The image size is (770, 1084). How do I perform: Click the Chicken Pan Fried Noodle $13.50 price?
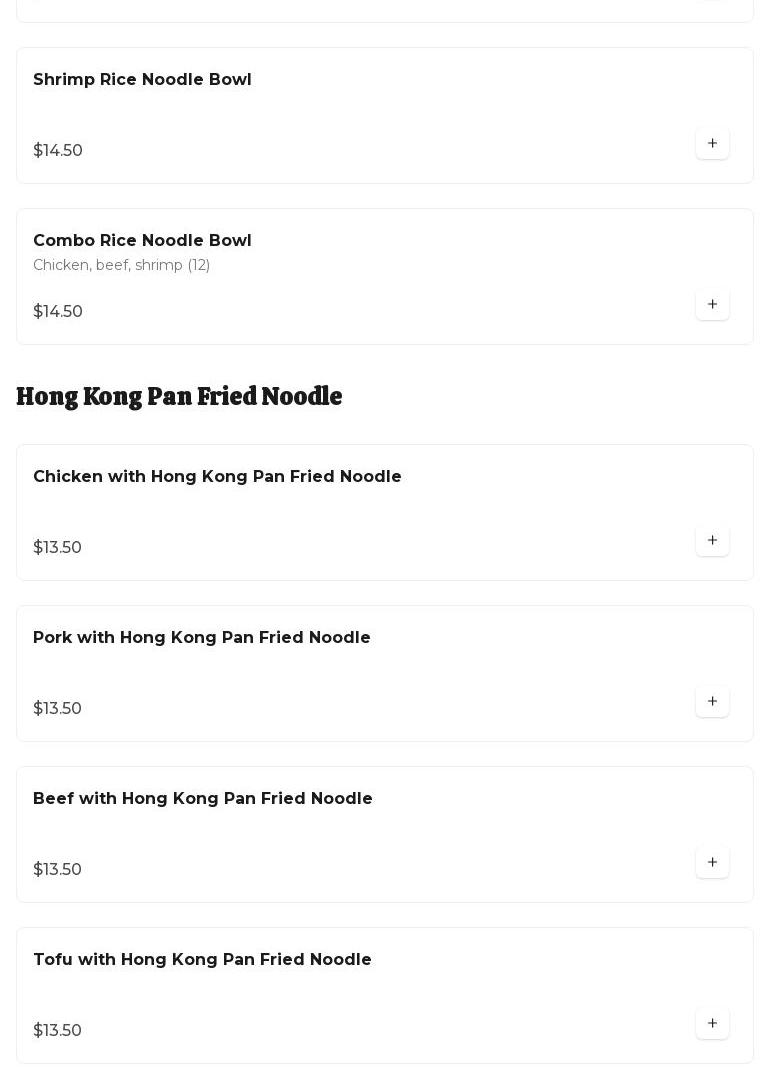coord(57,548)
